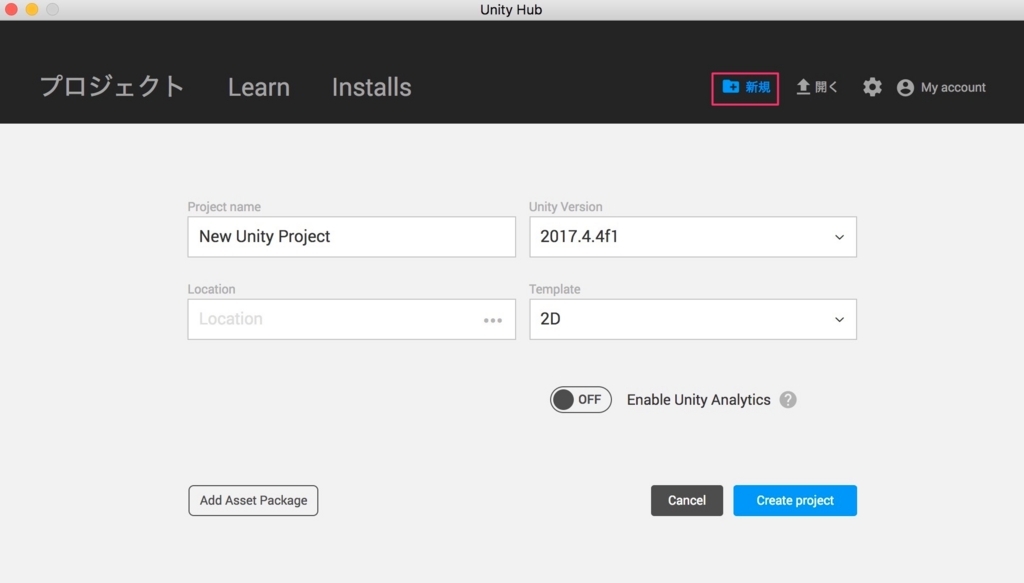The height and width of the screenshot is (583, 1024).
Task: Click the 新規 text in header
Action: [758, 87]
